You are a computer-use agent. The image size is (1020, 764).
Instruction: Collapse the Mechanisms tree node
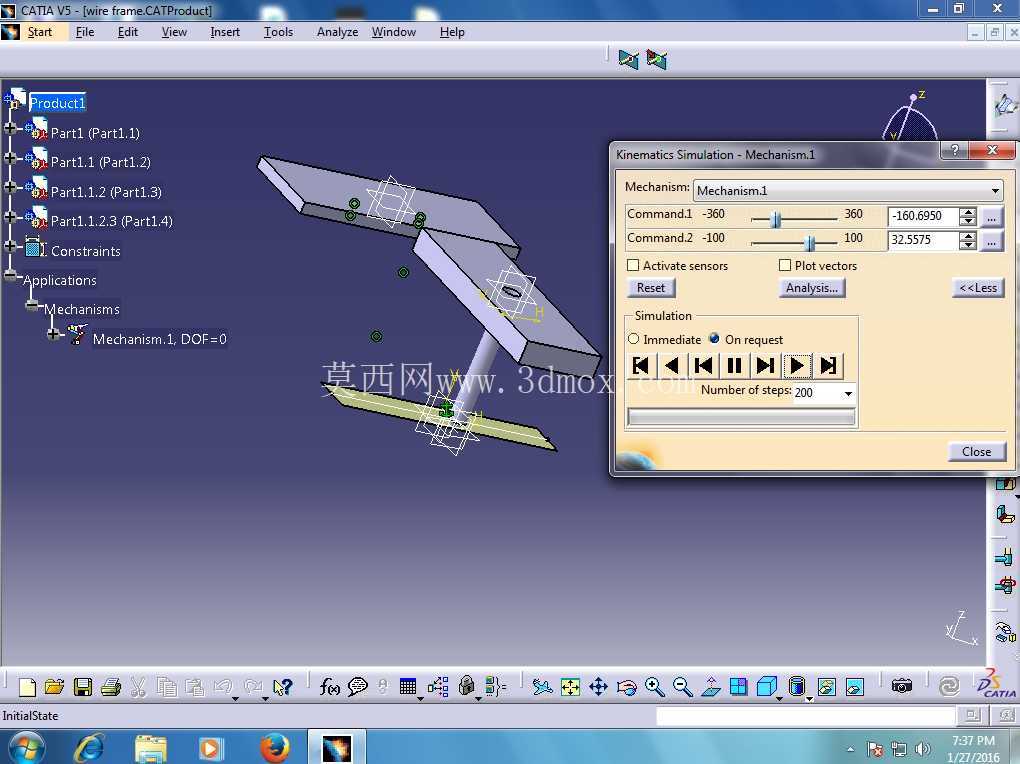click(x=31, y=305)
